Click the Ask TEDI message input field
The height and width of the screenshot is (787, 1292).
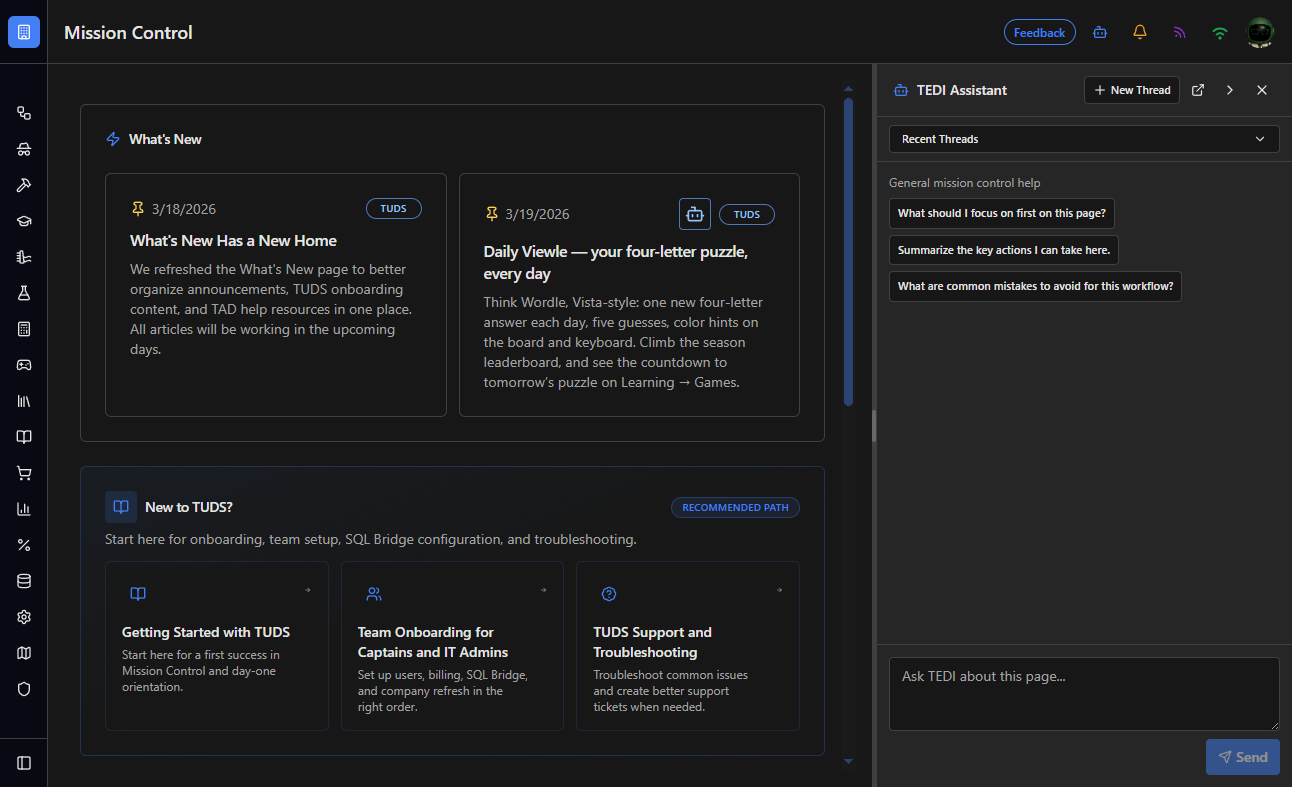point(1084,694)
